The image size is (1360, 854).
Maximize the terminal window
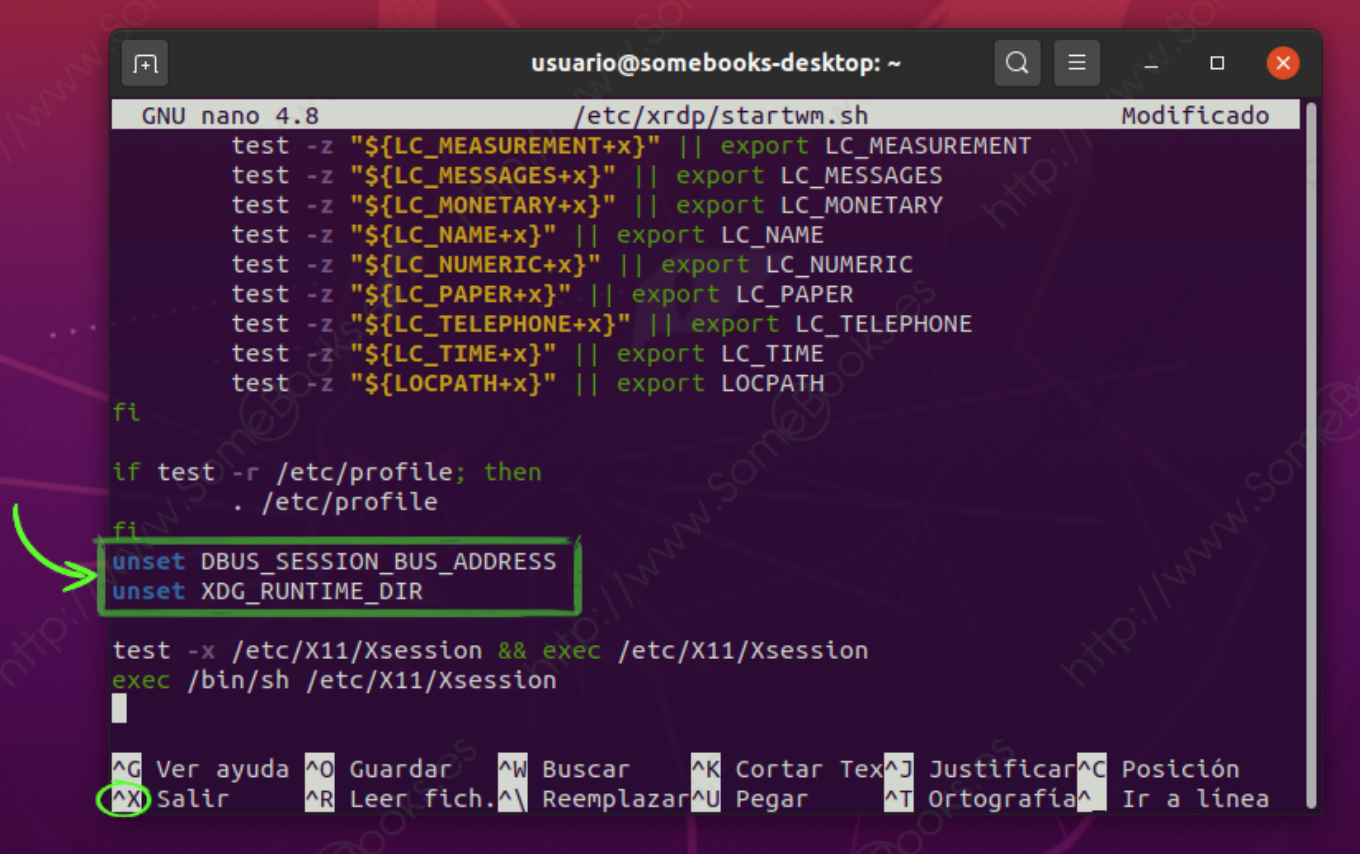click(x=1217, y=64)
